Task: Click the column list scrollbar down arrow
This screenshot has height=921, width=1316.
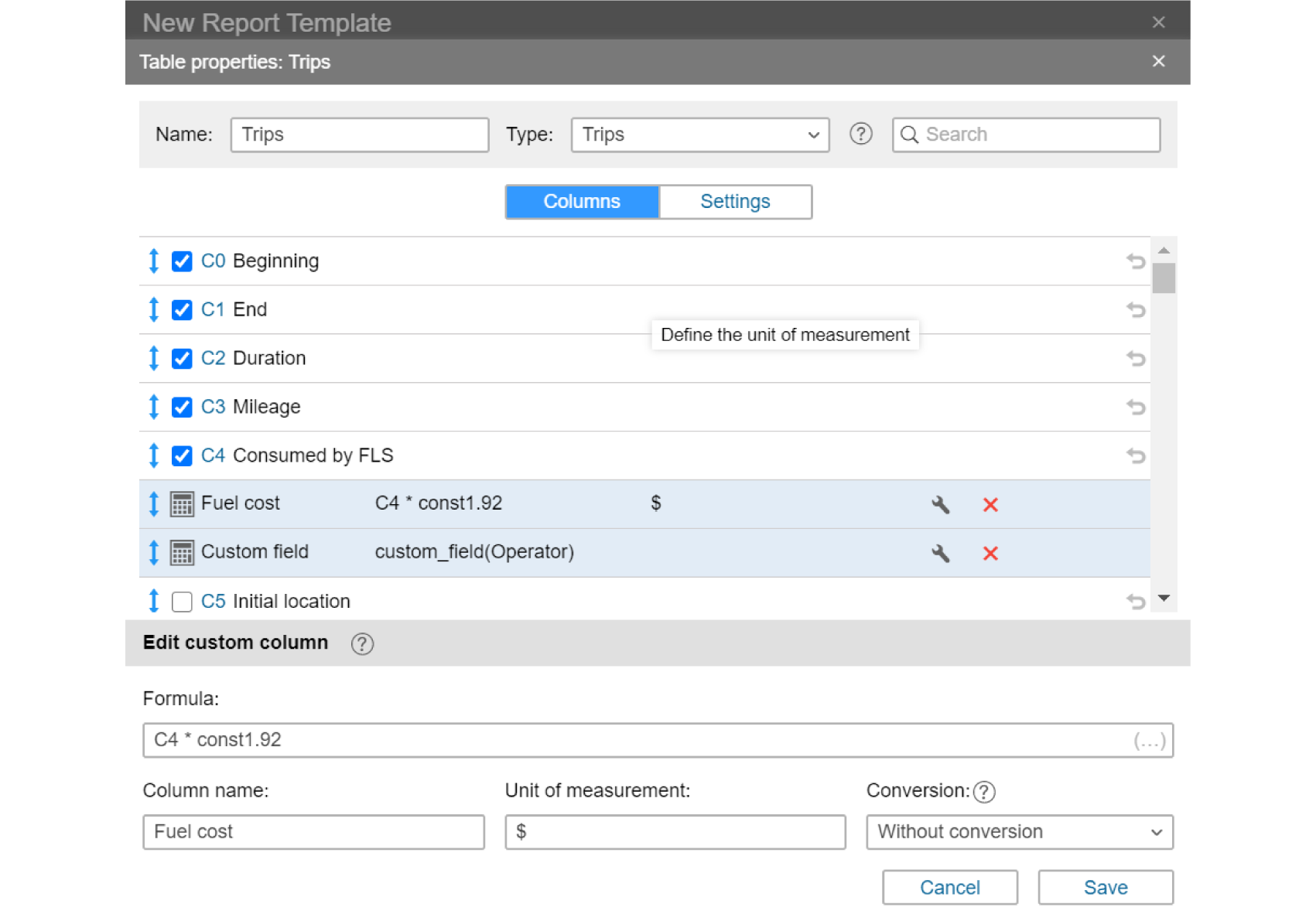Action: point(1164,599)
